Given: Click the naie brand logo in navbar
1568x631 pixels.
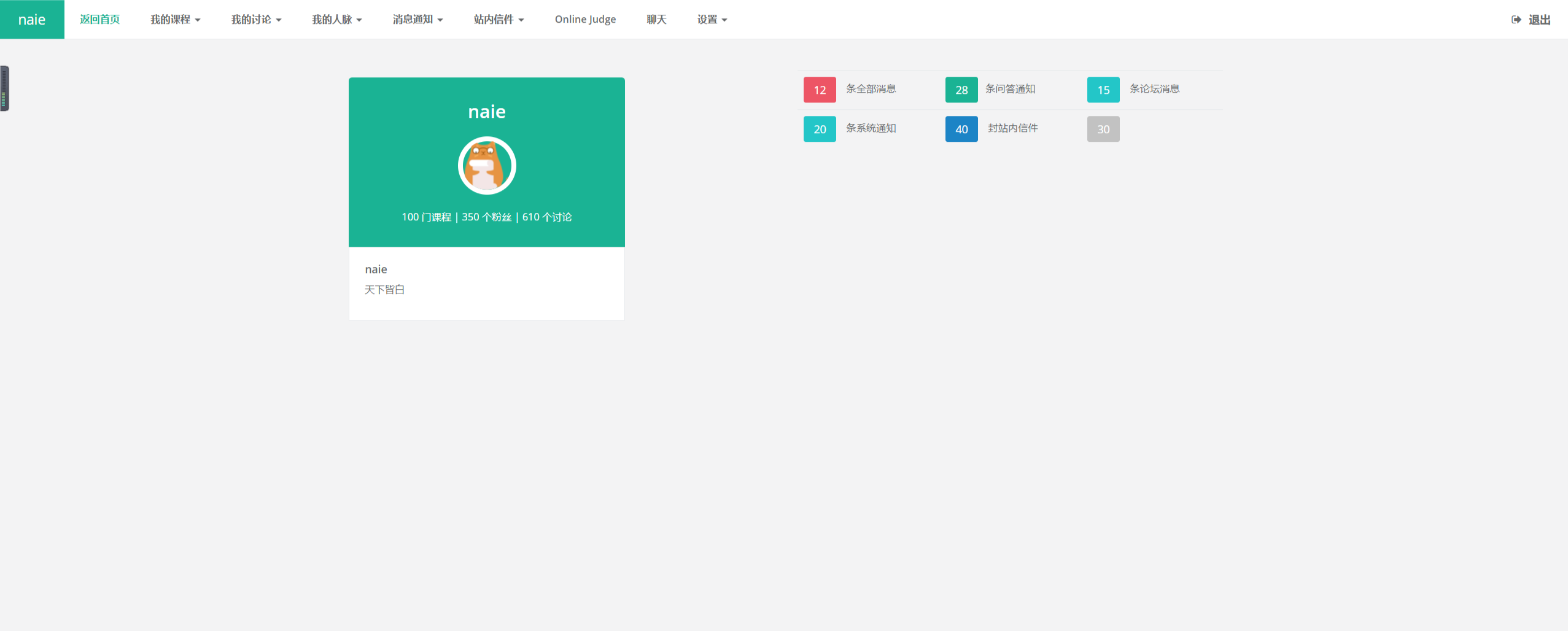Looking at the screenshot, I should pos(32,20).
